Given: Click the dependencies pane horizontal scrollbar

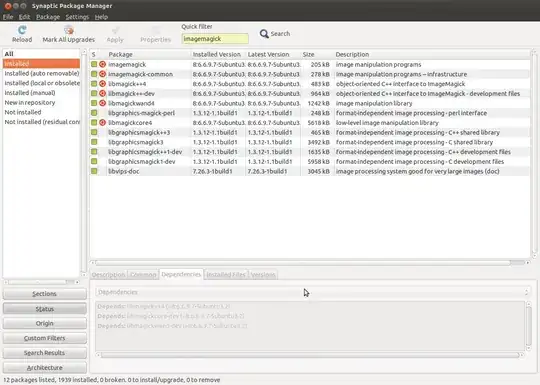Looking at the screenshot, I should [310, 355].
